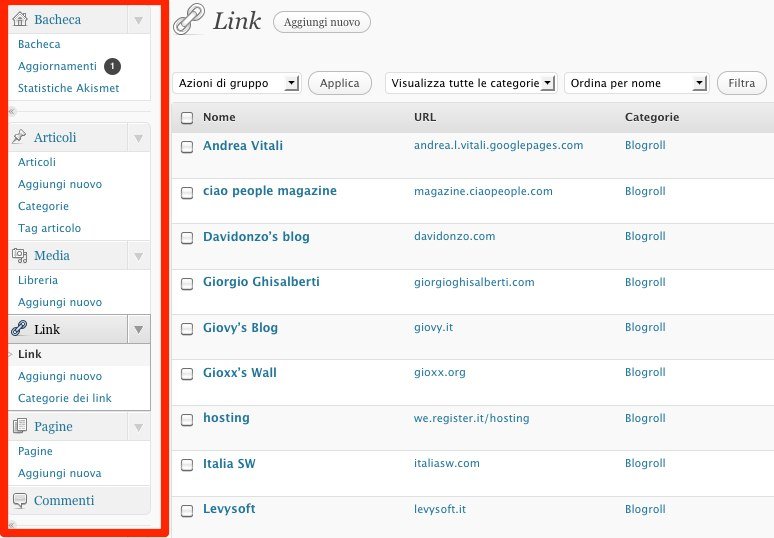Screen dimensions: 774x538
Task: Open the Articoli submenu item
Action: pos(37,162)
